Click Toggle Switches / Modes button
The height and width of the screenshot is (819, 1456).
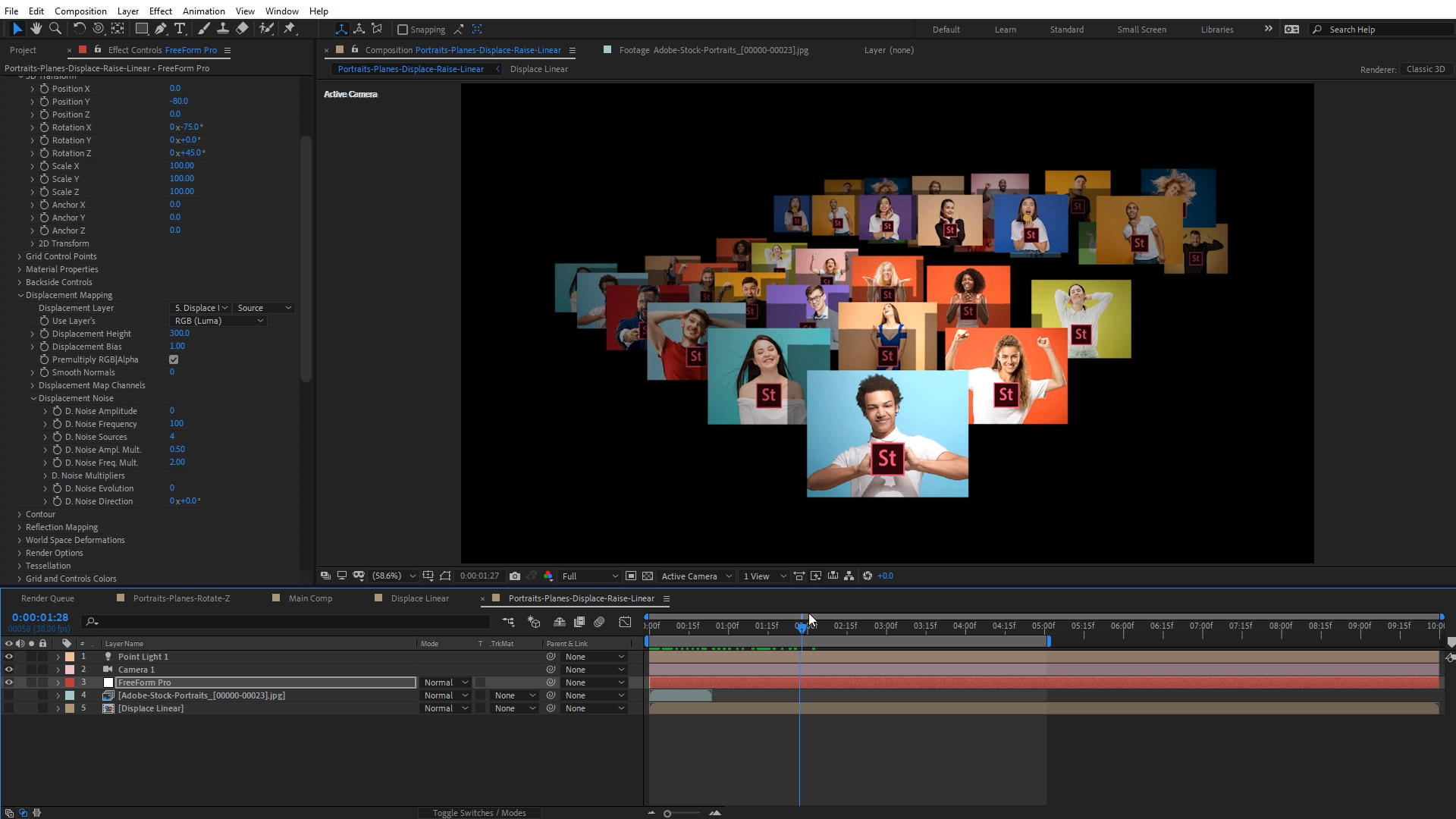(479, 813)
